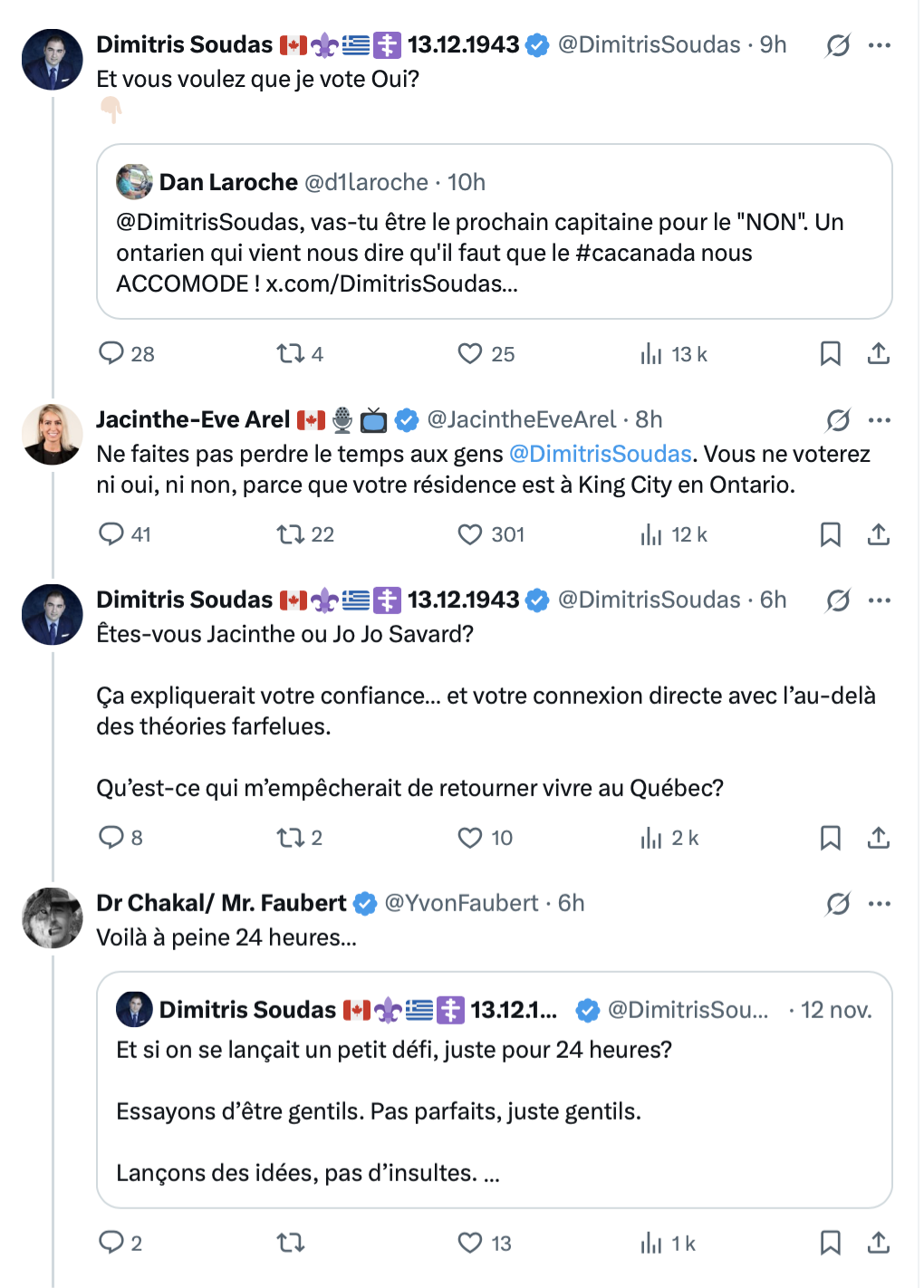
Task: Open more options menu on first tweet
Action: pos(879,45)
